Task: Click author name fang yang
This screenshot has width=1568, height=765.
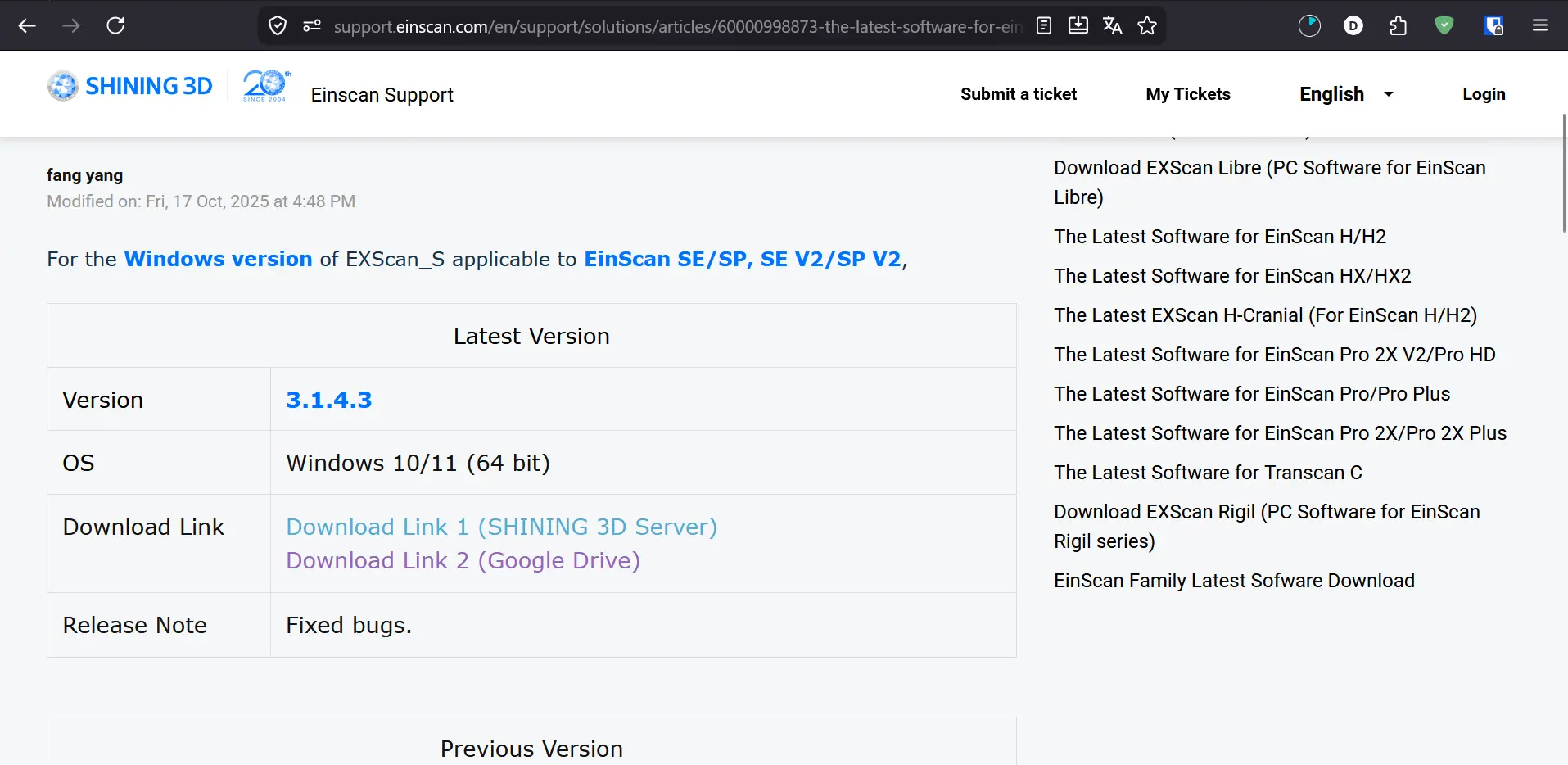Action: [84, 175]
